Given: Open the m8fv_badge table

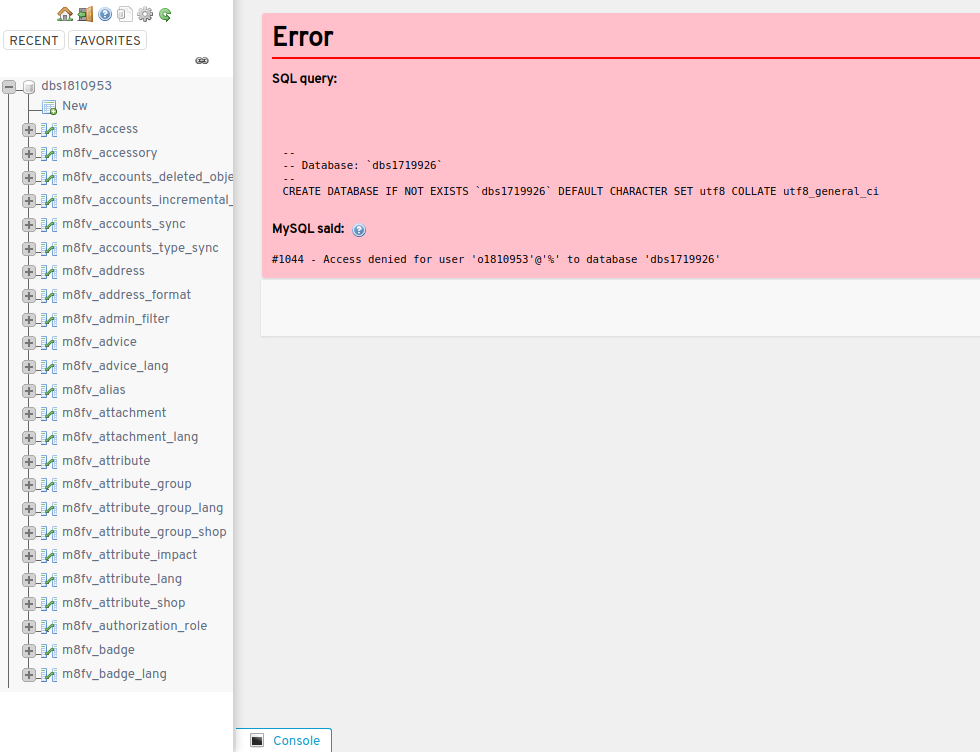Looking at the screenshot, I should tap(98, 650).
